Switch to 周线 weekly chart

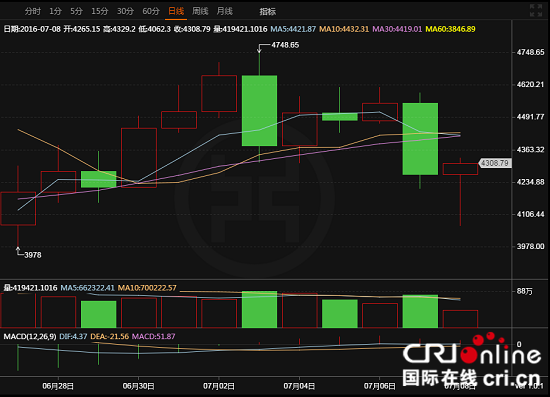click(200, 11)
